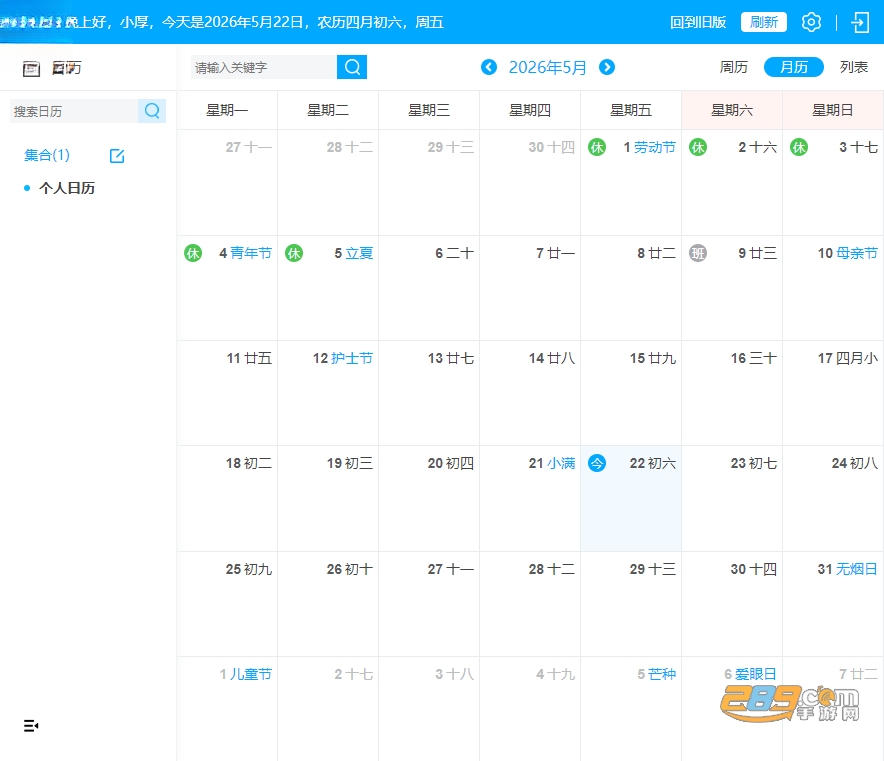Select the May 12 护士节 date cell
This screenshot has width=884, height=761.
click(x=328, y=393)
